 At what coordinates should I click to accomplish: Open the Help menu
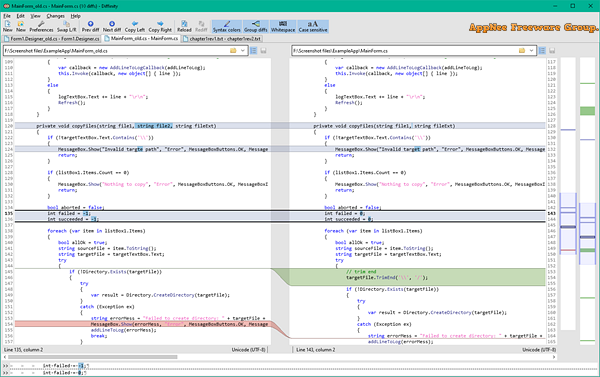click(75, 16)
